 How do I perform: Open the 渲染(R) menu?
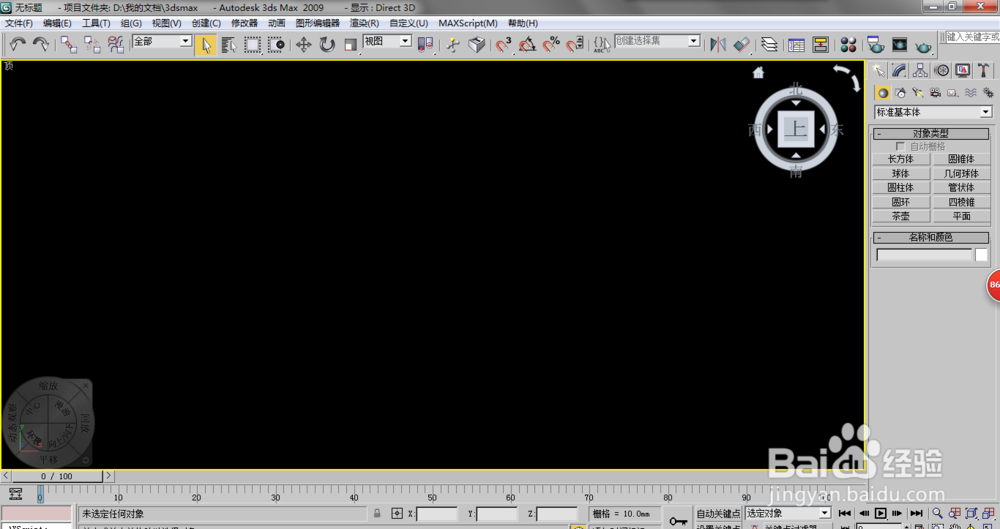coord(364,24)
